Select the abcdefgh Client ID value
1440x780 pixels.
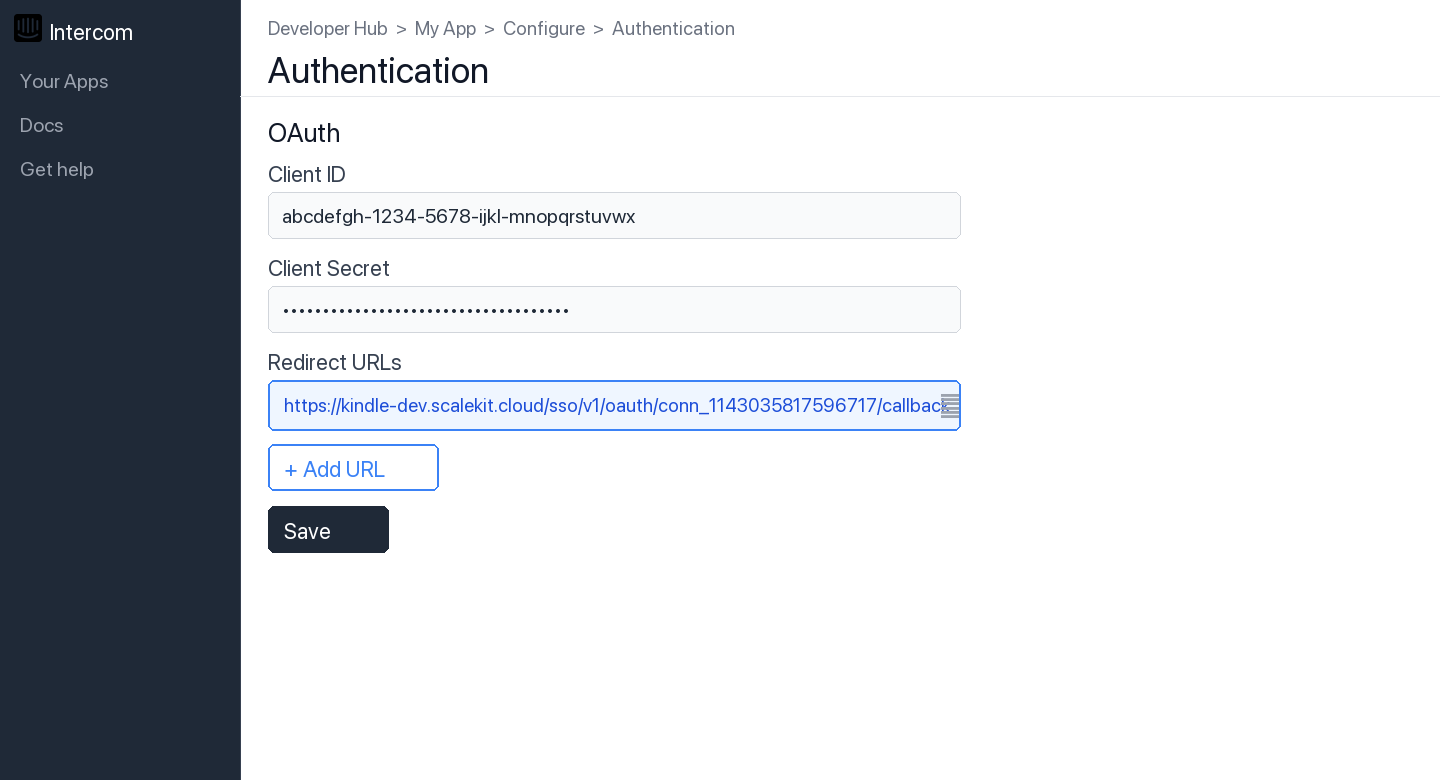(x=458, y=216)
